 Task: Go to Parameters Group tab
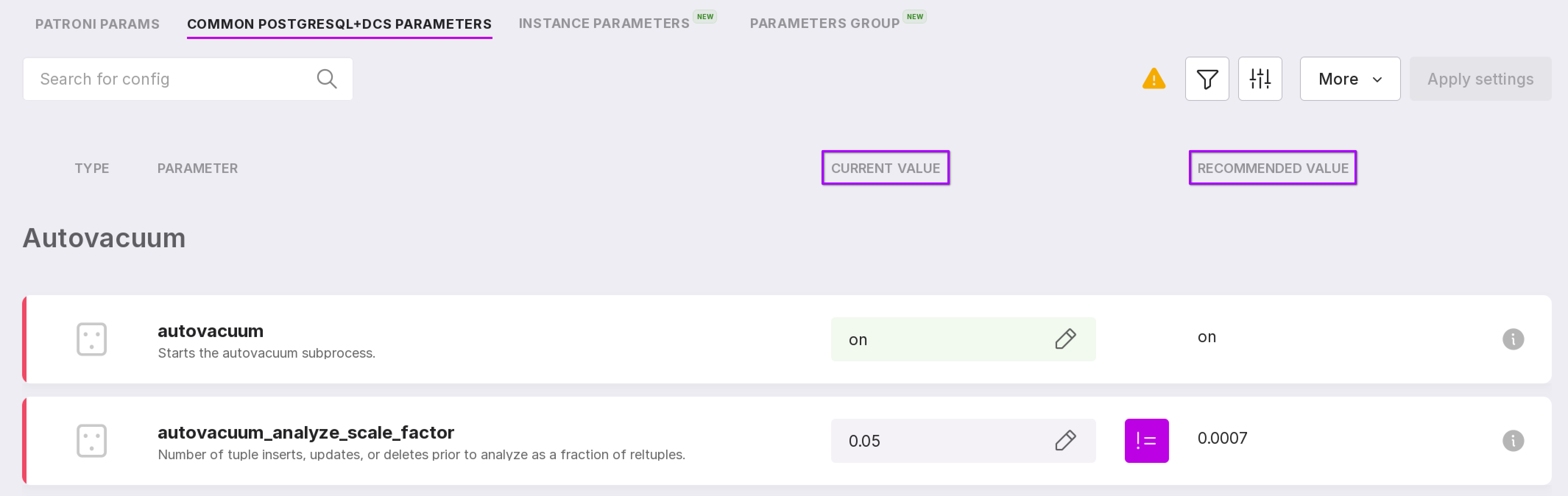point(824,24)
